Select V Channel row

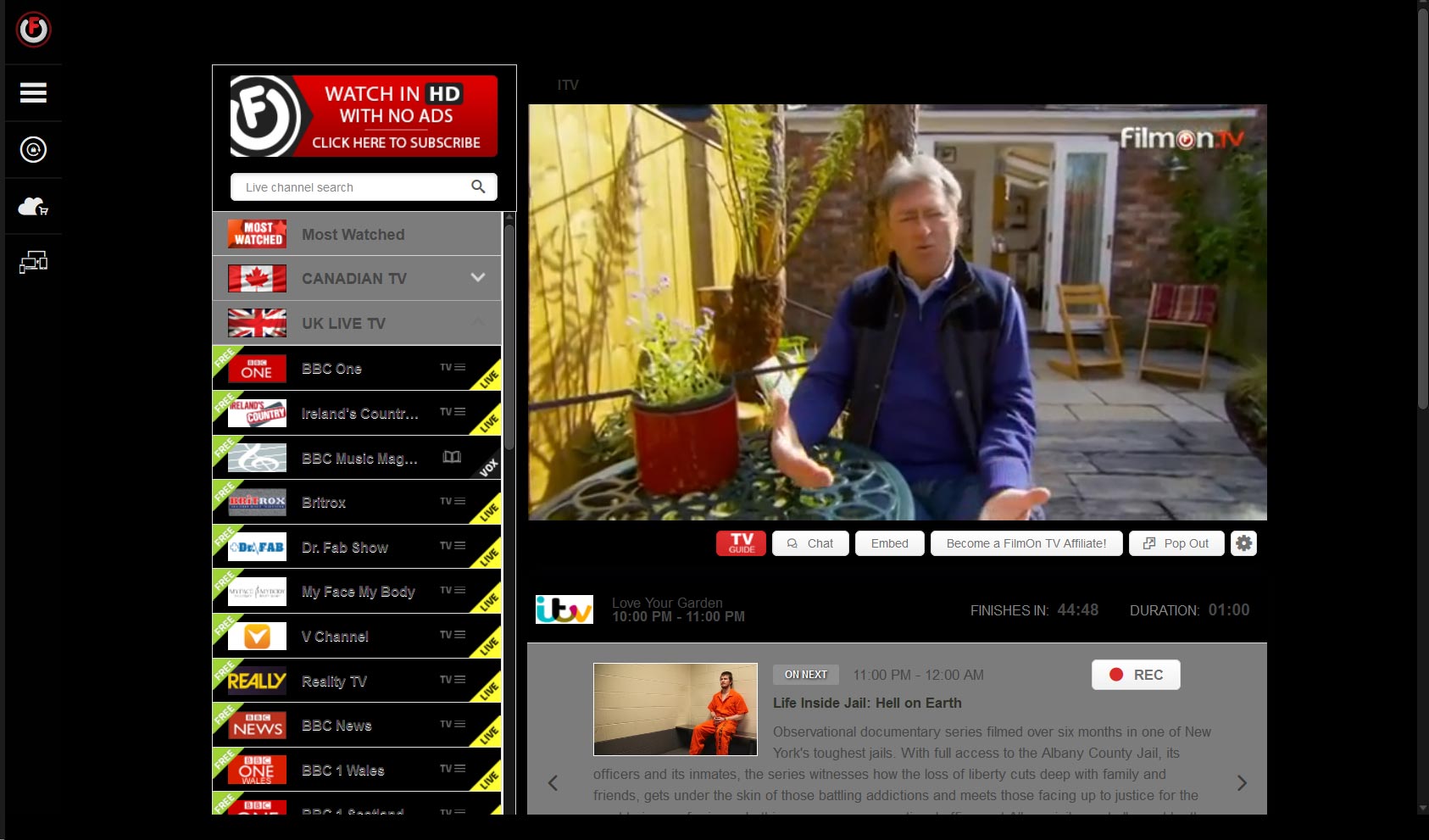pyautogui.click(x=357, y=636)
